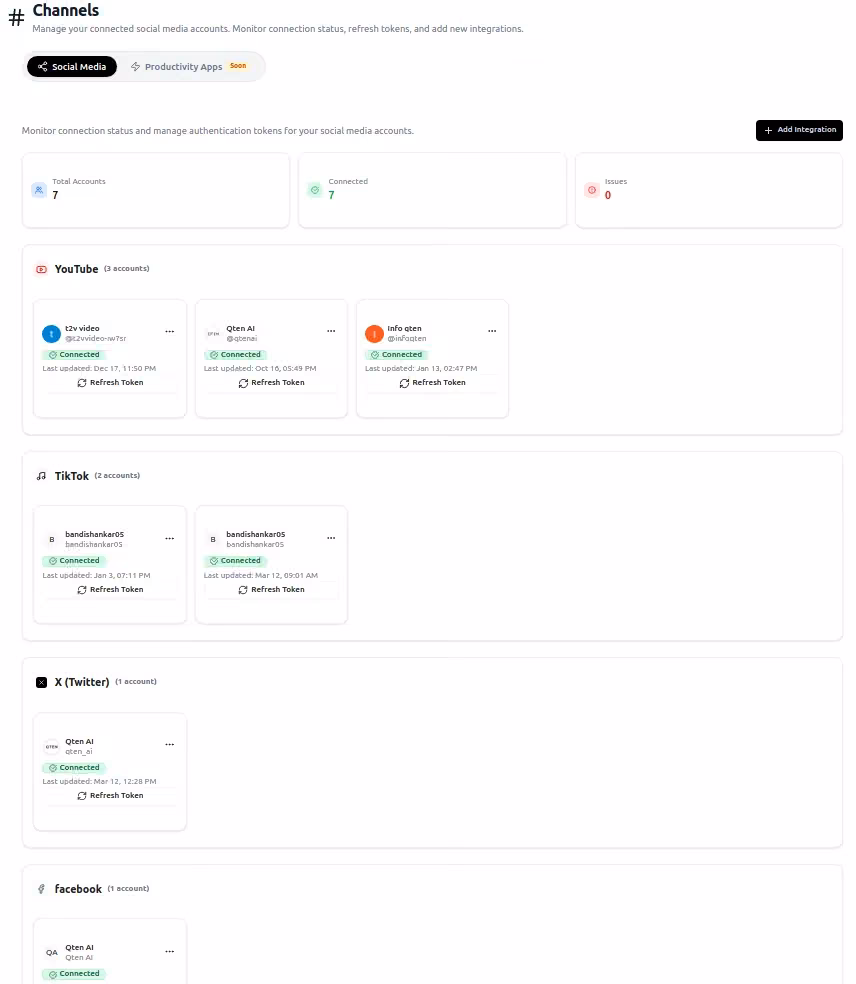Click the Info qten orange avatar
Viewport: 856px width, 984px height.
(x=374, y=334)
